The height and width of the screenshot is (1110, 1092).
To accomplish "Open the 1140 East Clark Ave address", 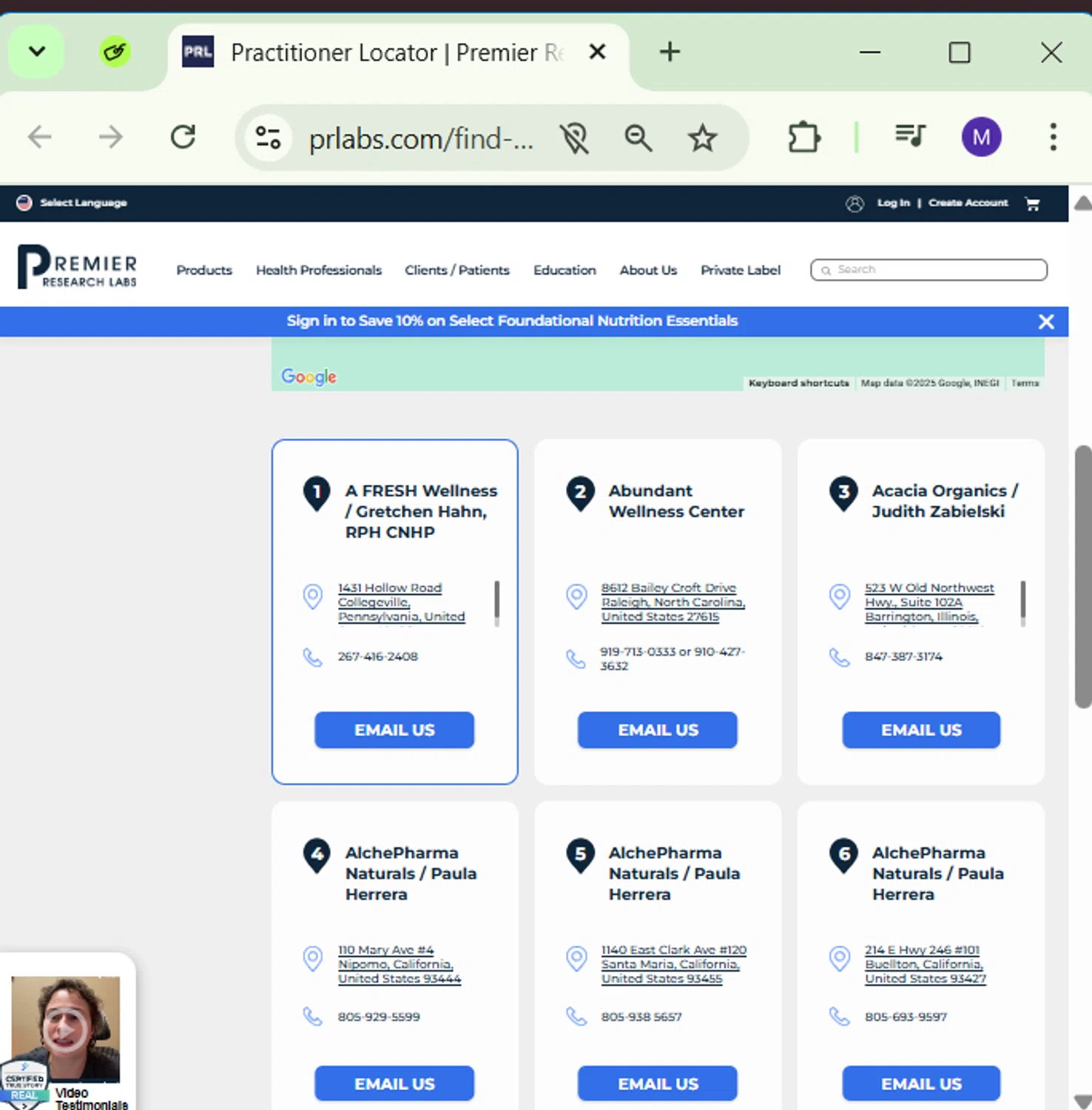I will (x=674, y=964).
